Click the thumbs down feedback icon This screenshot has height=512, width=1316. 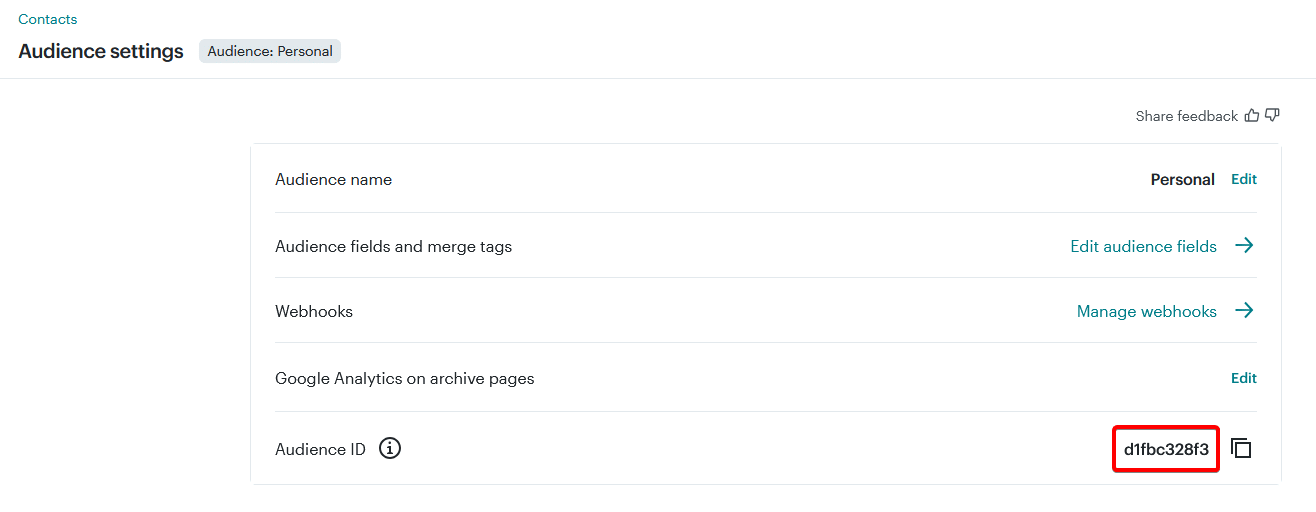point(1272,116)
